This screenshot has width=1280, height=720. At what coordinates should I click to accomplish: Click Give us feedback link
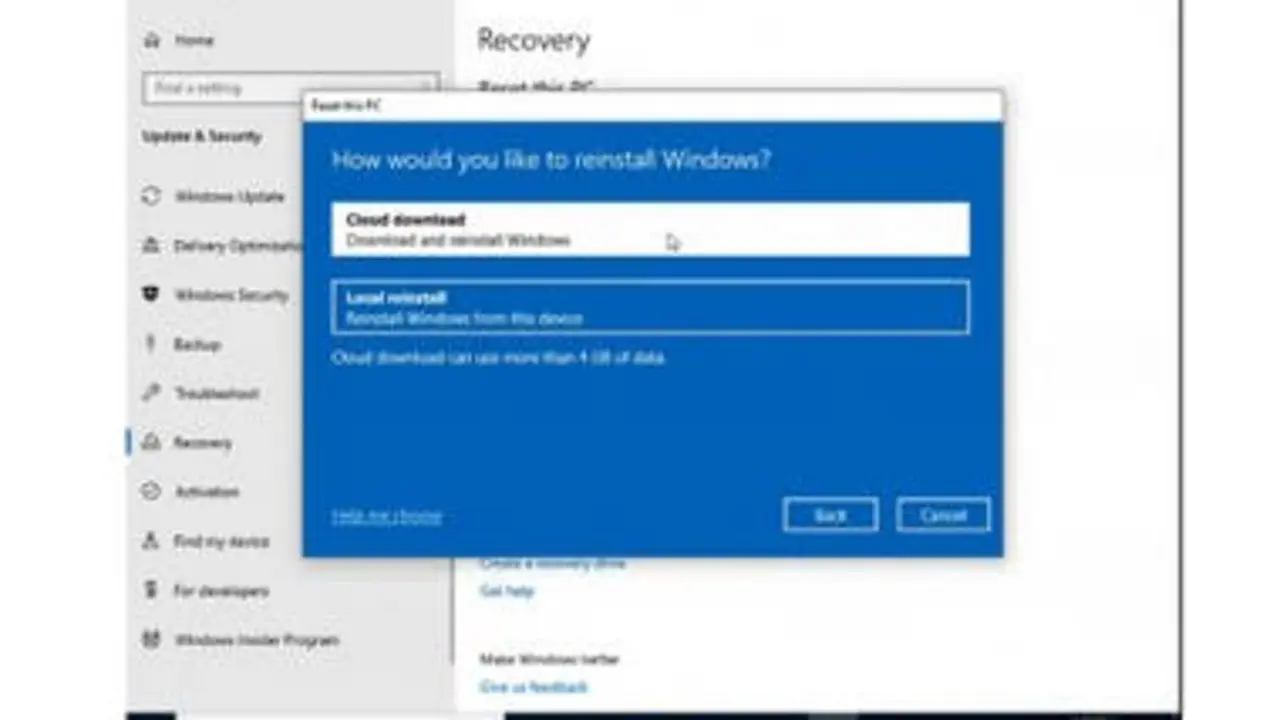click(x=534, y=687)
